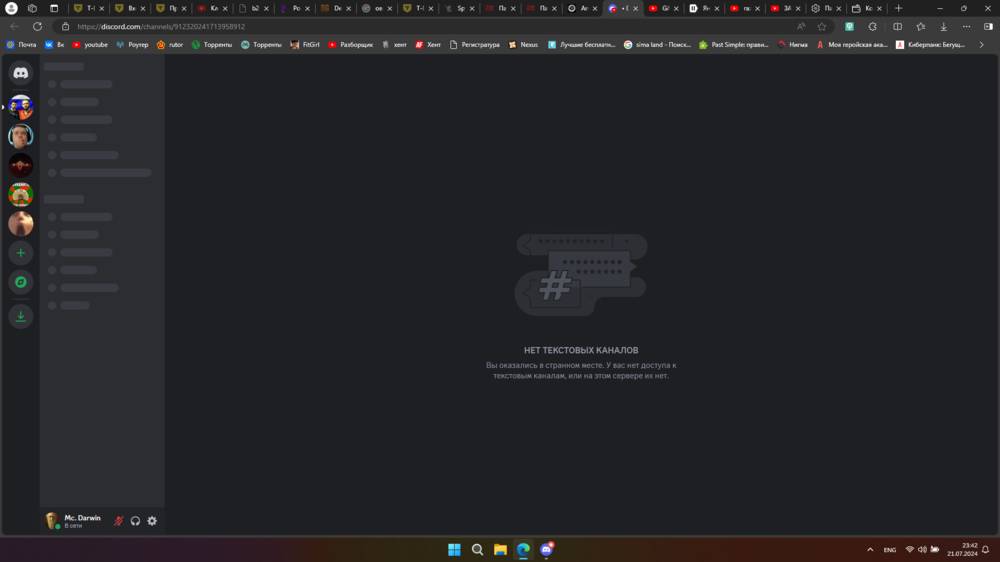The image size is (1000, 562).
Task: Go back with the browser arrow
Action: [x=15, y=27]
